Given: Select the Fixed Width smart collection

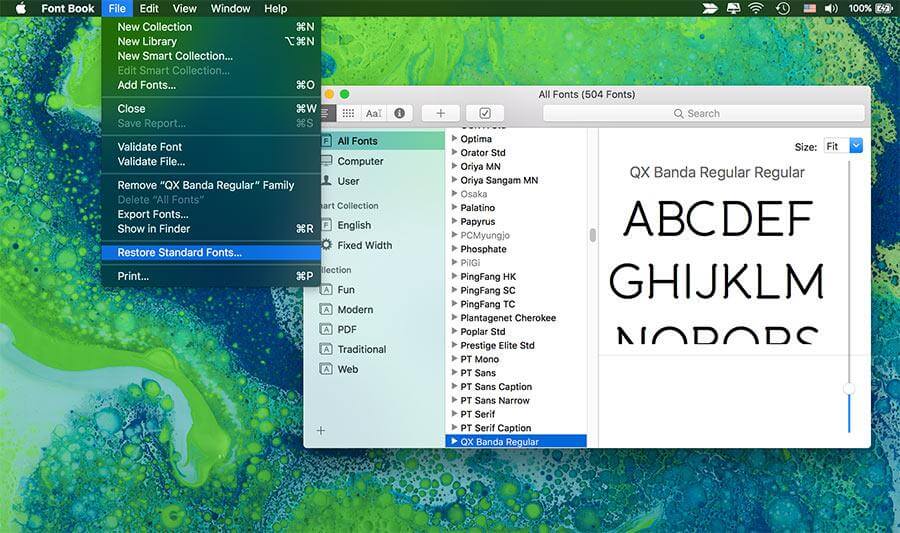Looking at the screenshot, I should (364, 245).
